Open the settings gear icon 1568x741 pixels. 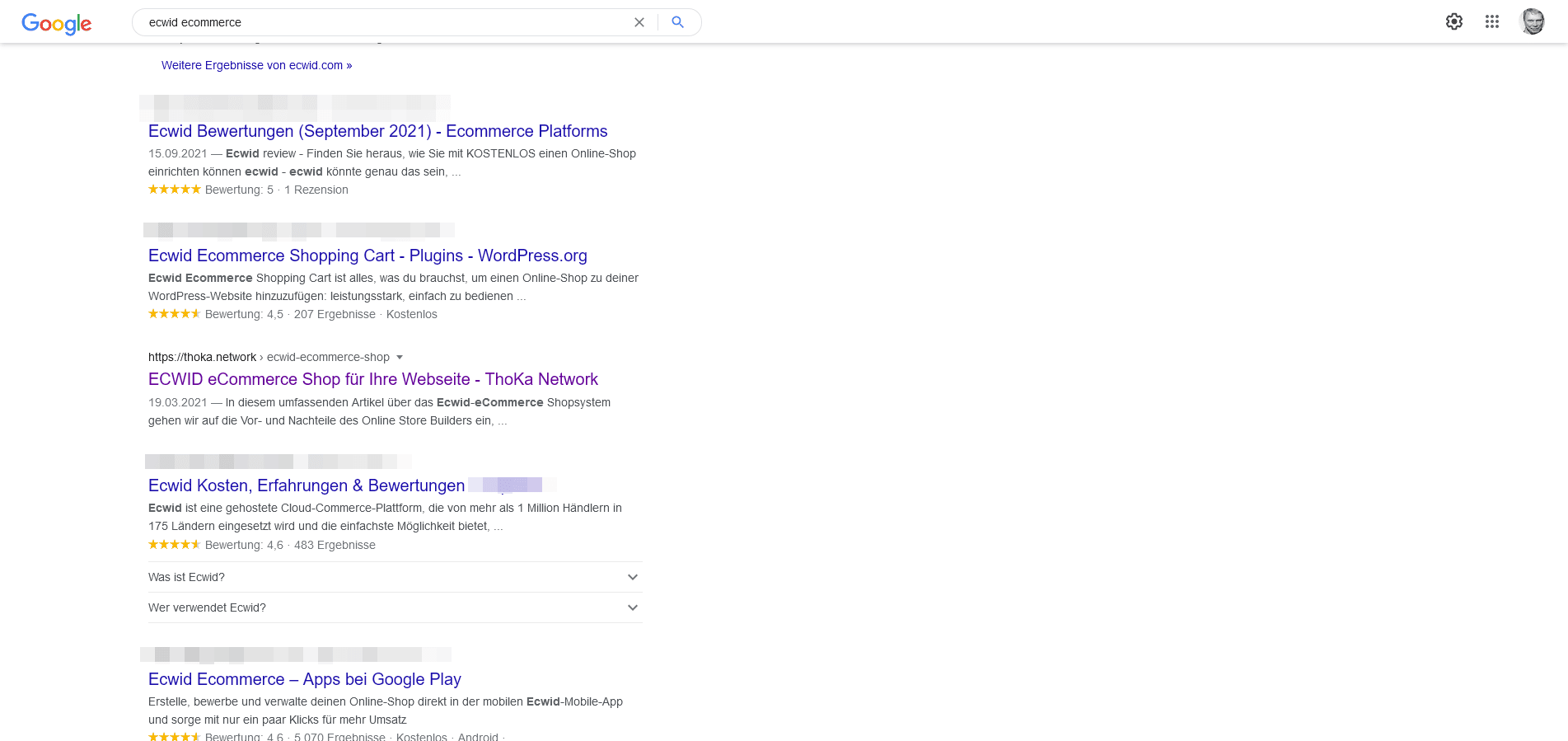1454,21
